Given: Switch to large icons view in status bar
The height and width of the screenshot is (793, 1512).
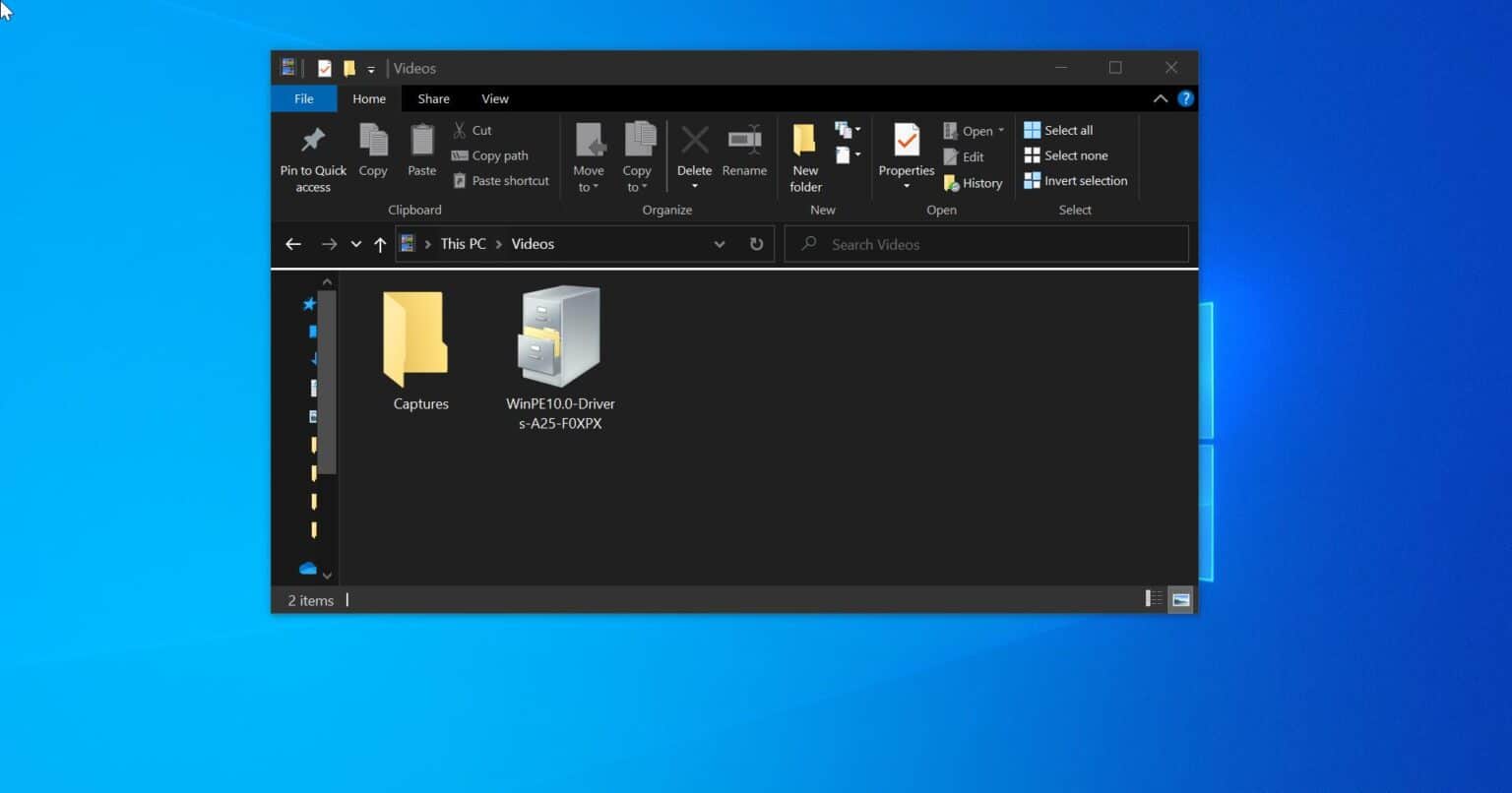Looking at the screenshot, I should pos(1179,598).
